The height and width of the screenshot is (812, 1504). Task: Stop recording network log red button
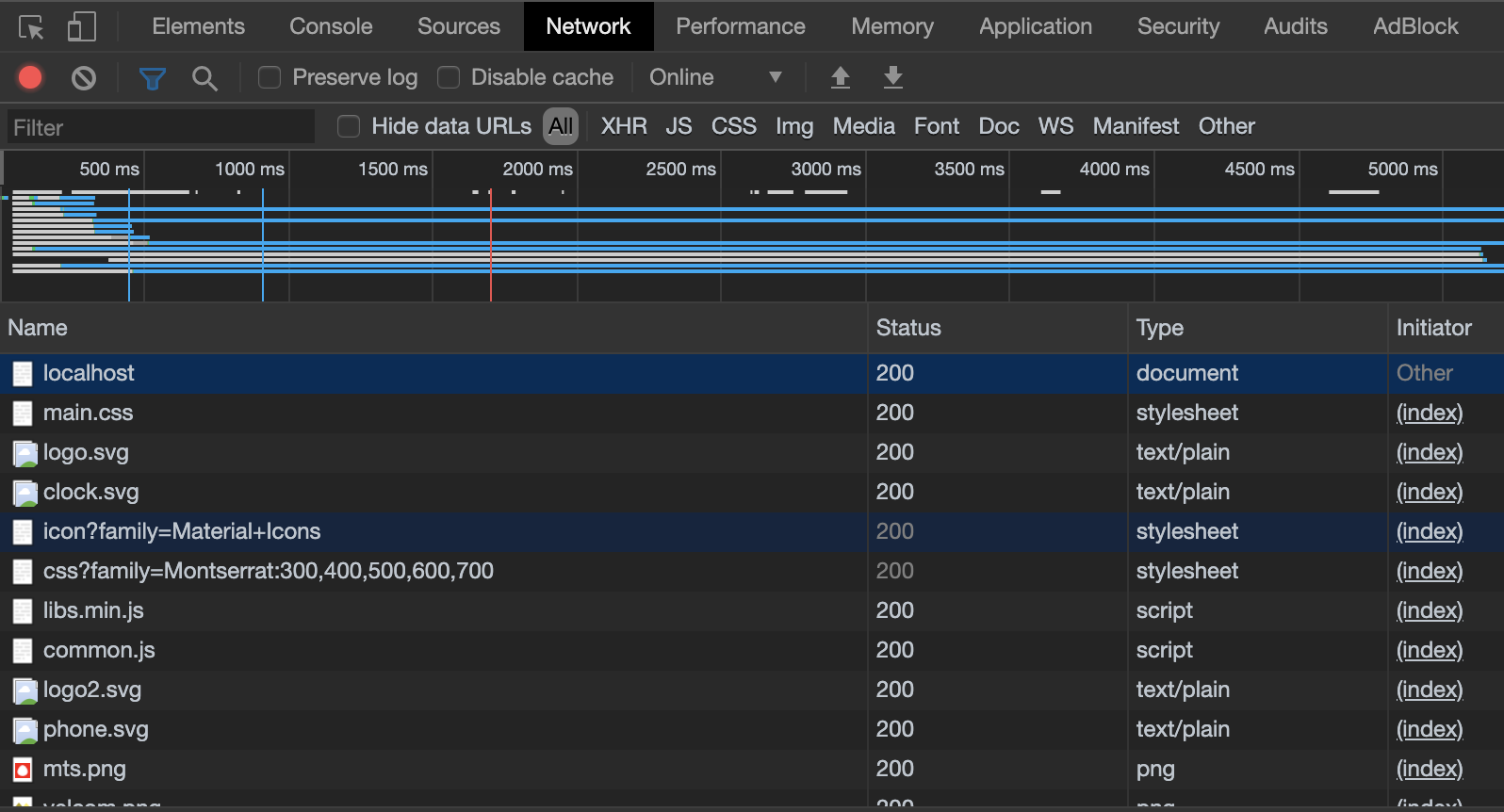click(x=30, y=77)
